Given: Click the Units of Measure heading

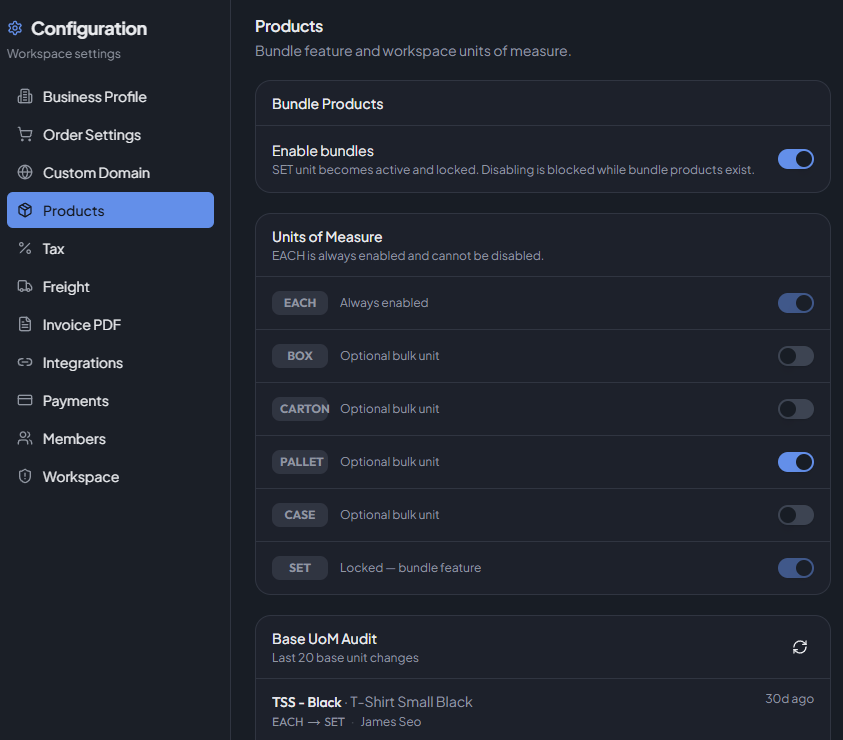Looking at the screenshot, I should pyautogui.click(x=327, y=237).
